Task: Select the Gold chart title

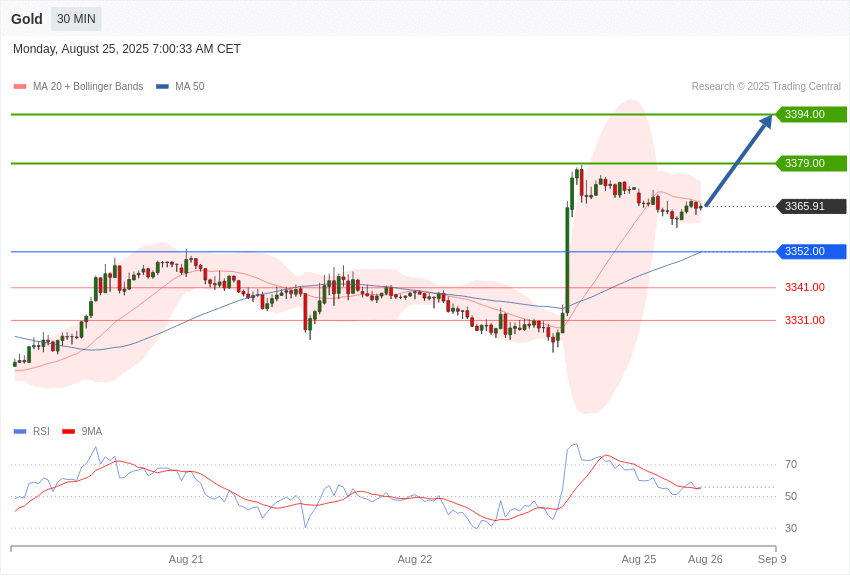Action: click(x=27, y=19)
